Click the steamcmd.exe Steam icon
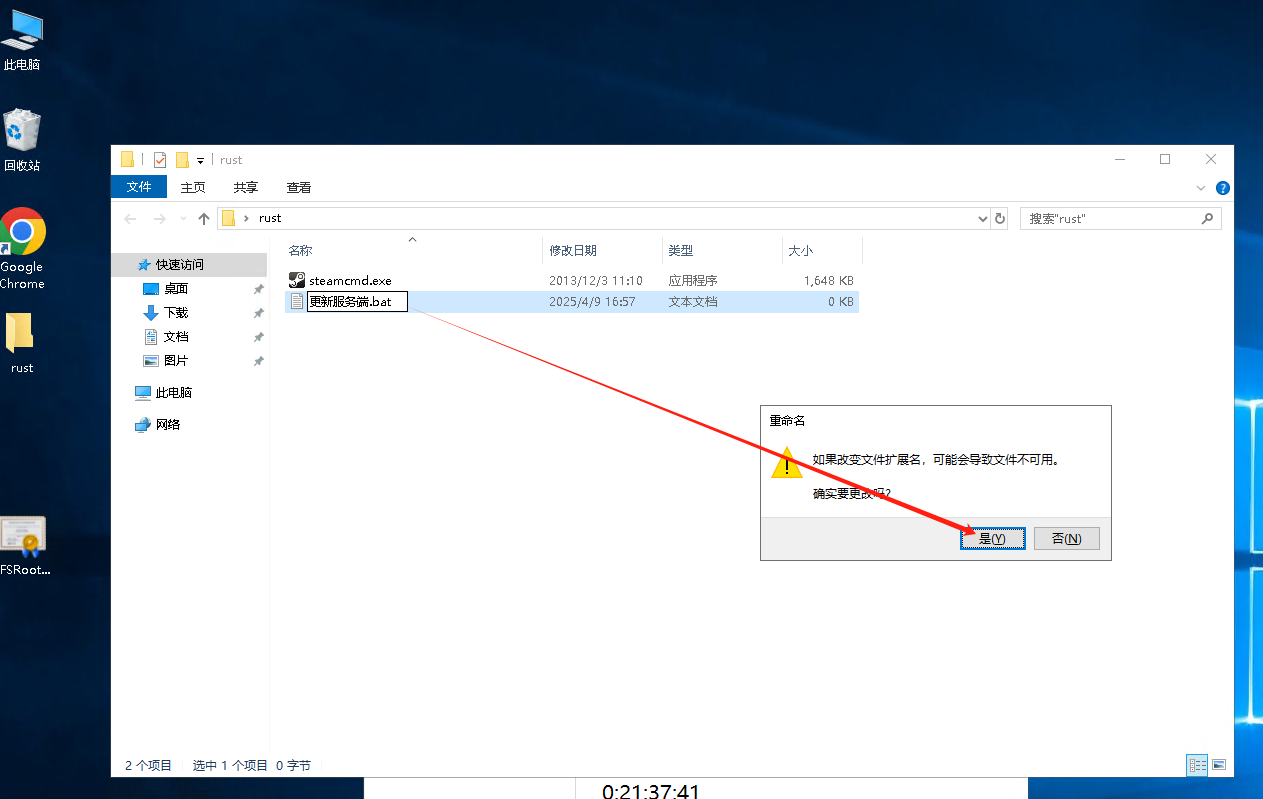The width and height of the screenshot is (1263, 799). 297,281
